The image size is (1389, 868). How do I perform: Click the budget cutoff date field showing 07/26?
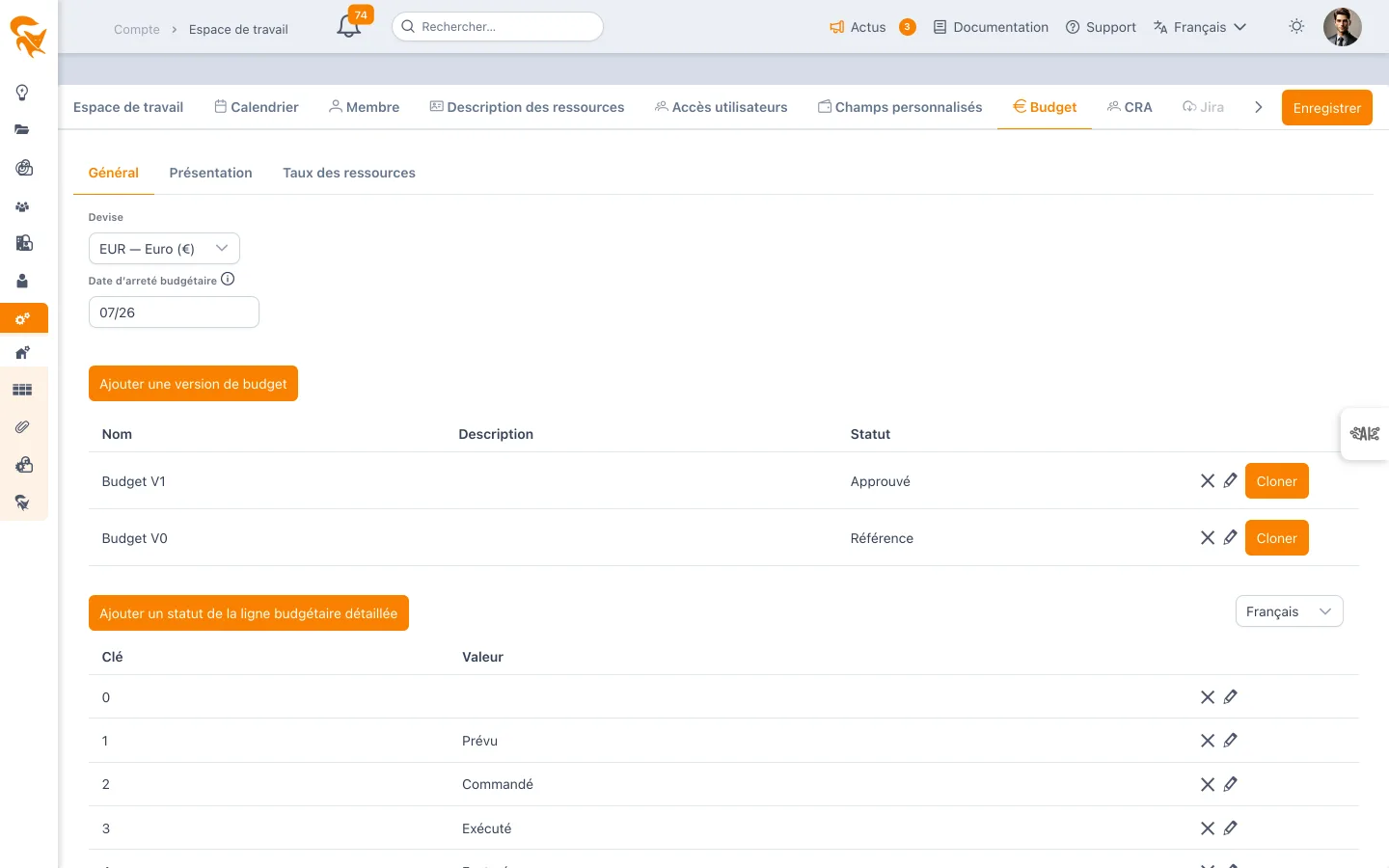pos(174,312)
